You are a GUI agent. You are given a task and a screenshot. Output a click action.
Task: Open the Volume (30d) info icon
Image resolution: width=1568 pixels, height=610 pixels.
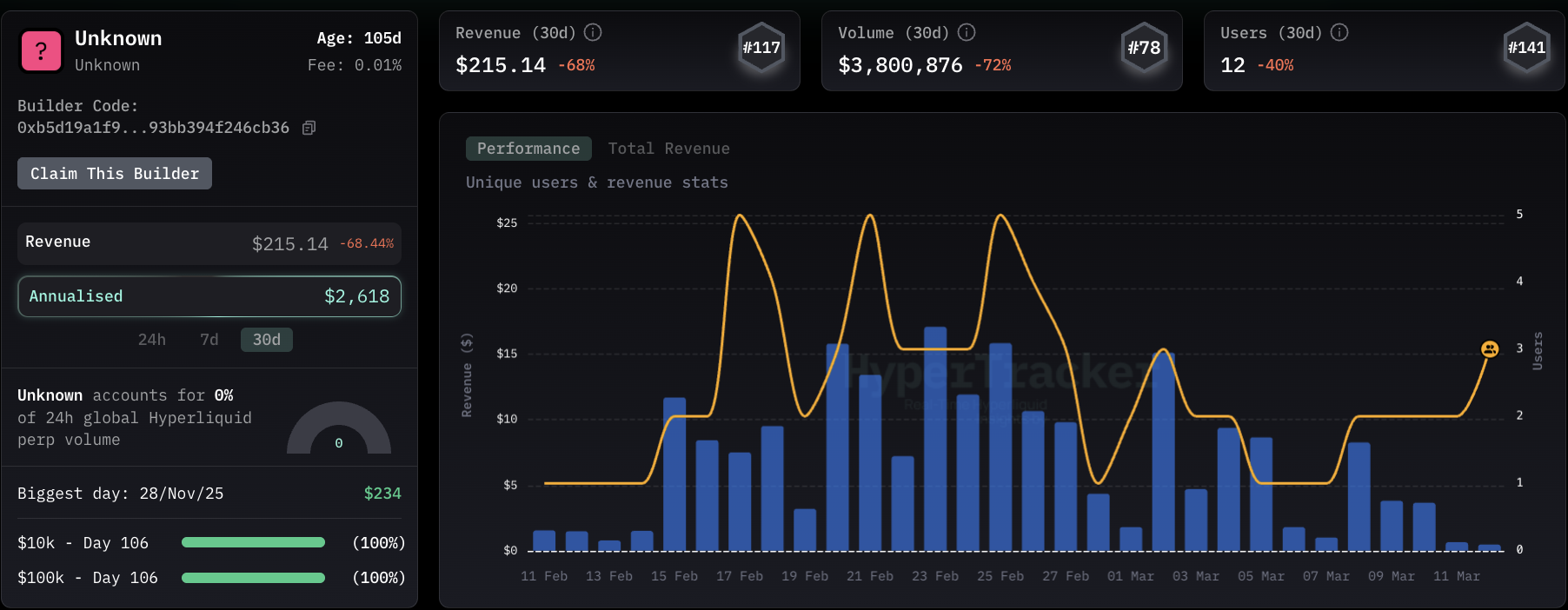(967, 33)
